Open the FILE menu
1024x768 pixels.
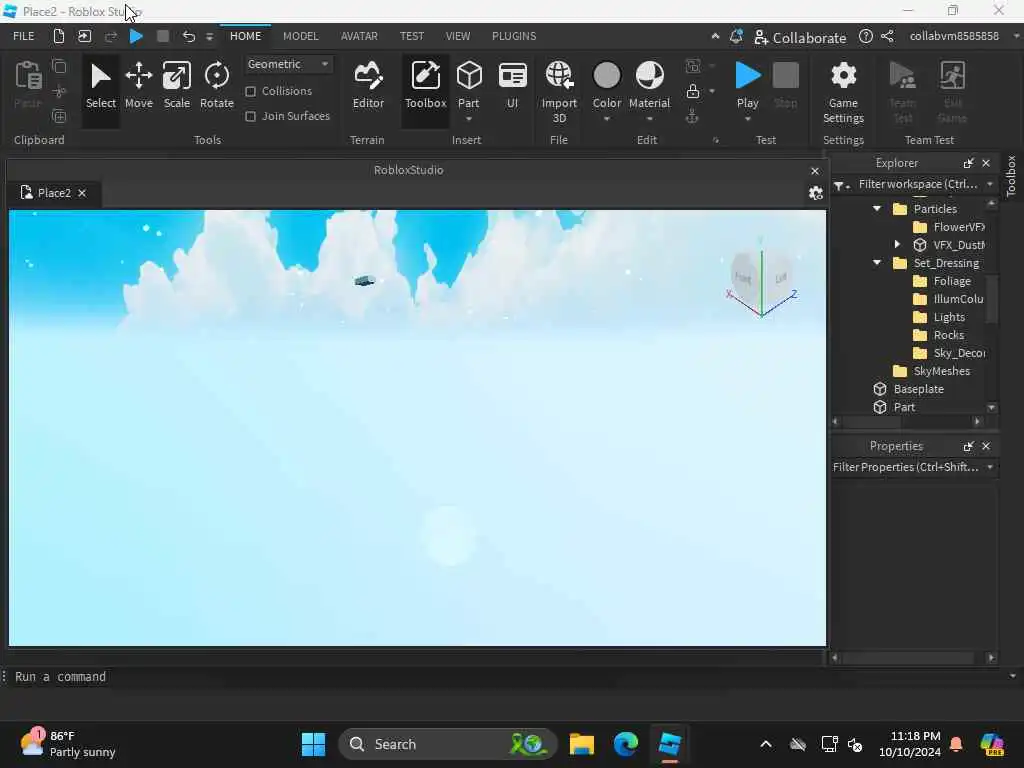24,36
